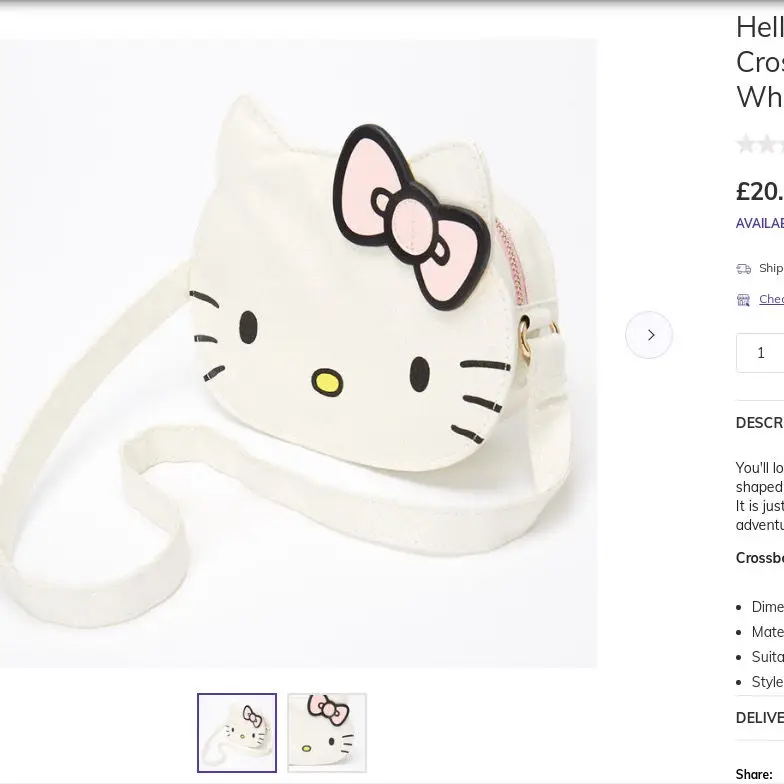
Task: Click the bold 'Crossbo...' subheading
Action: click(760, 558)
